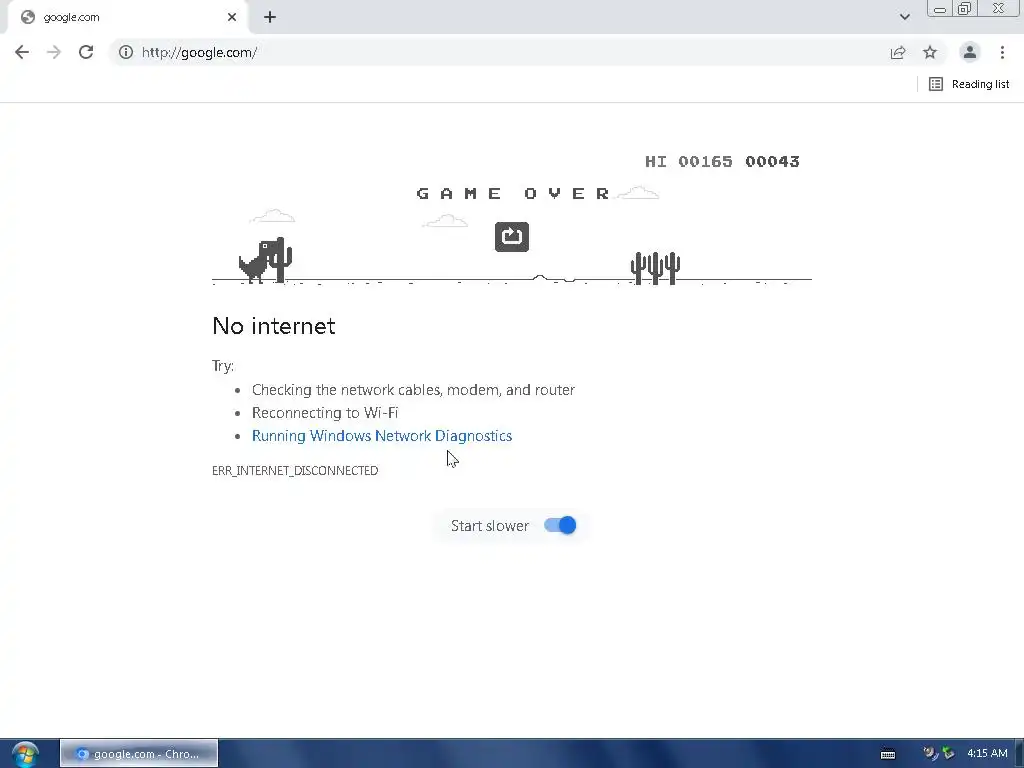Open the Reading list panel
This screenshot has height=768, width=1024.
(x=968, y=84)
